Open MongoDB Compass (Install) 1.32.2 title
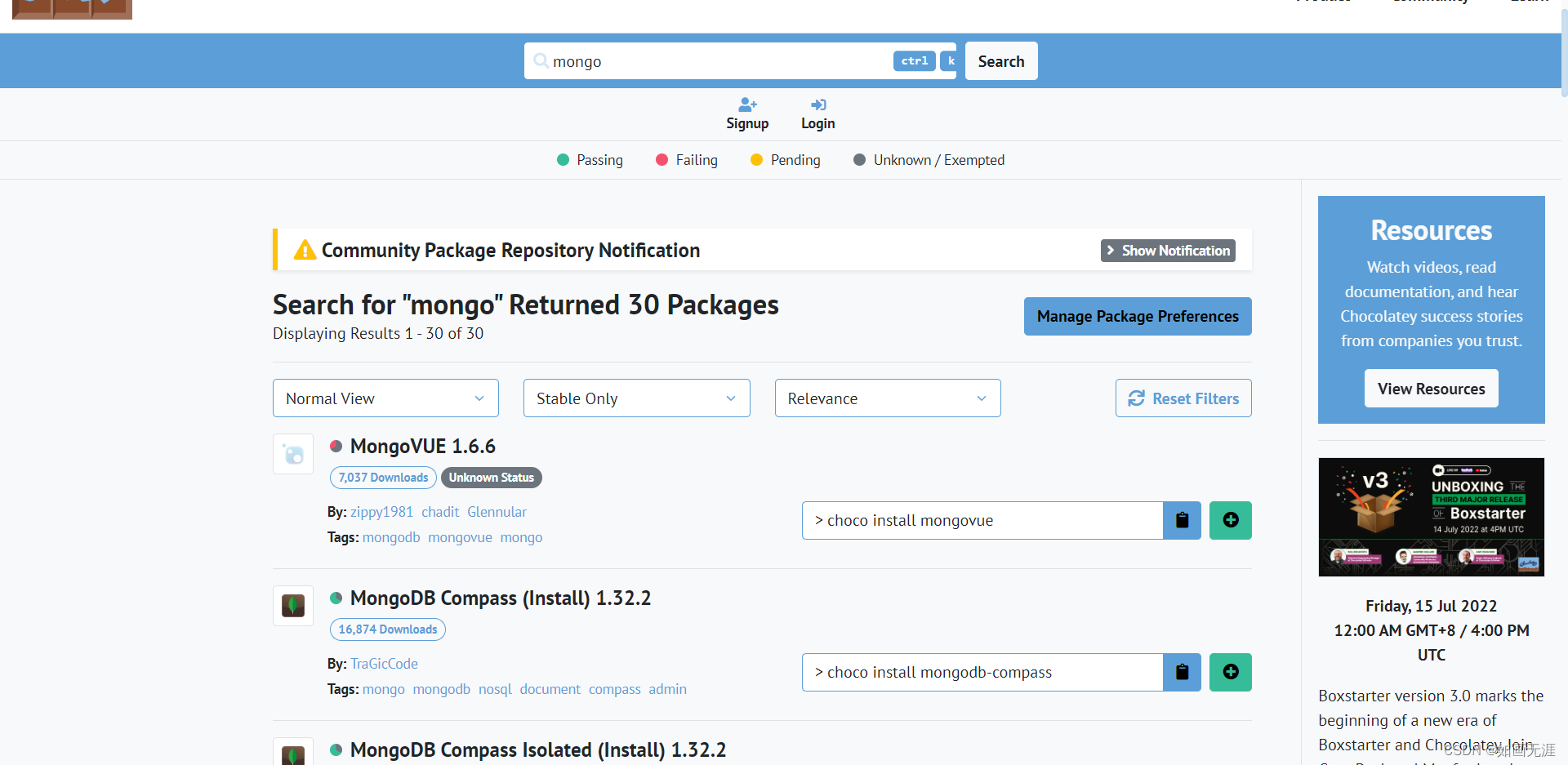Viewport: 1568px width, 765px height. point(501,598)
